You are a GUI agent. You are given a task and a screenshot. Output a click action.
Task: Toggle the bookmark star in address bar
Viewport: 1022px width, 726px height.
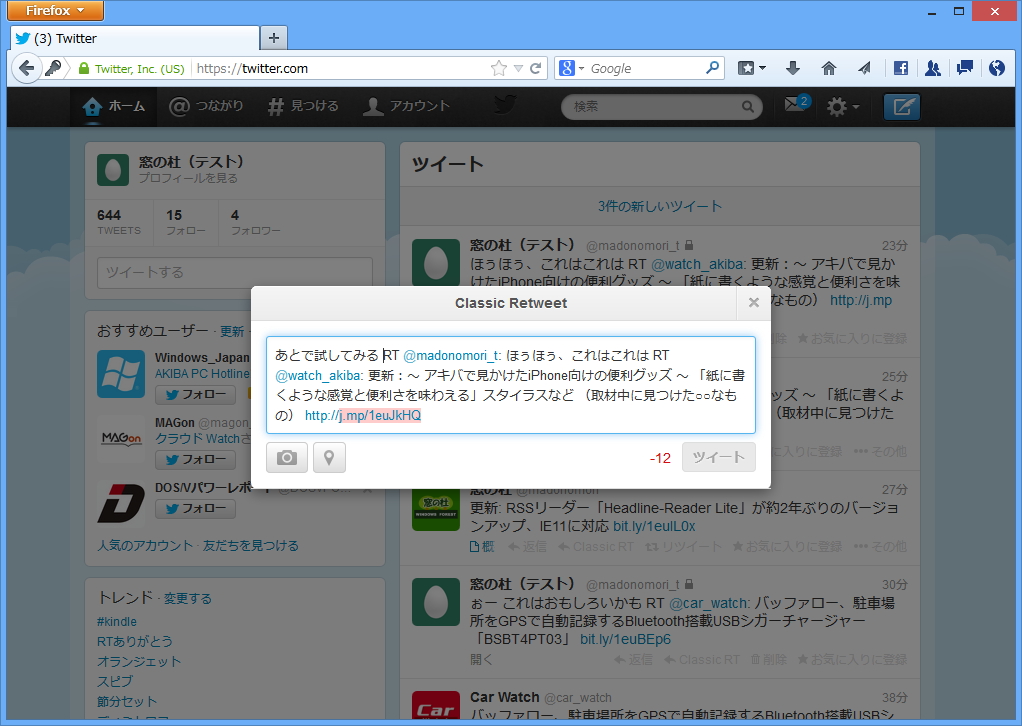click(497, 68)
